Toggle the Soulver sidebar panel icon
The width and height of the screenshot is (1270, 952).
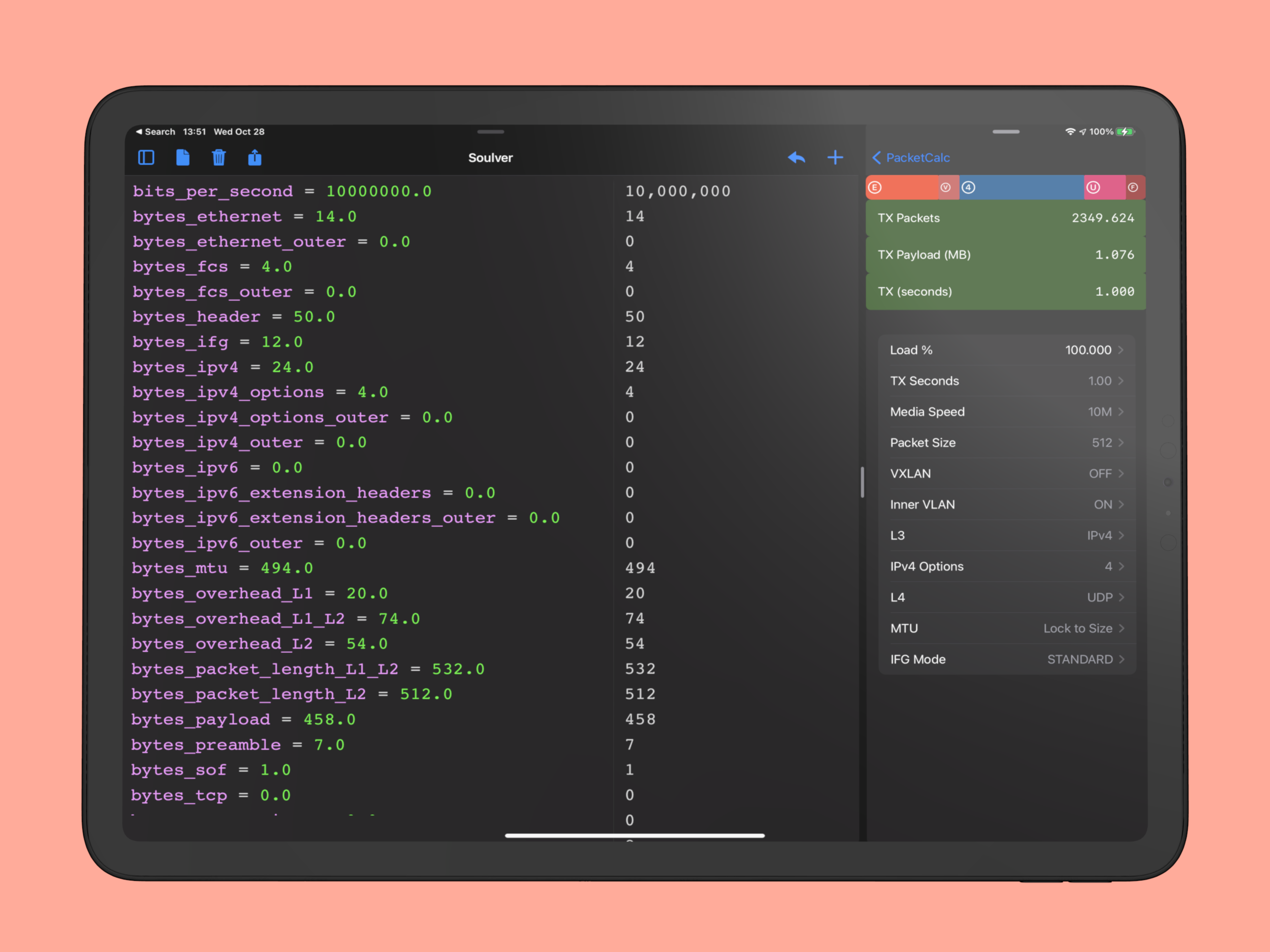coord(146,157)
